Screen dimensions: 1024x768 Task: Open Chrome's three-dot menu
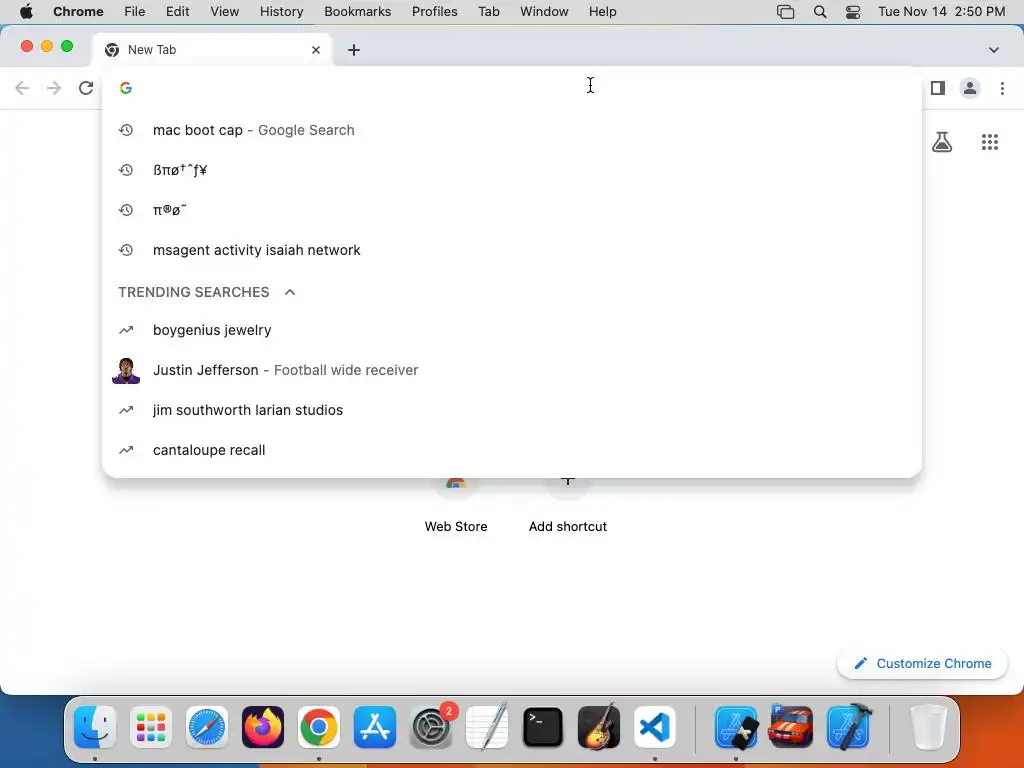[1002, 88]
